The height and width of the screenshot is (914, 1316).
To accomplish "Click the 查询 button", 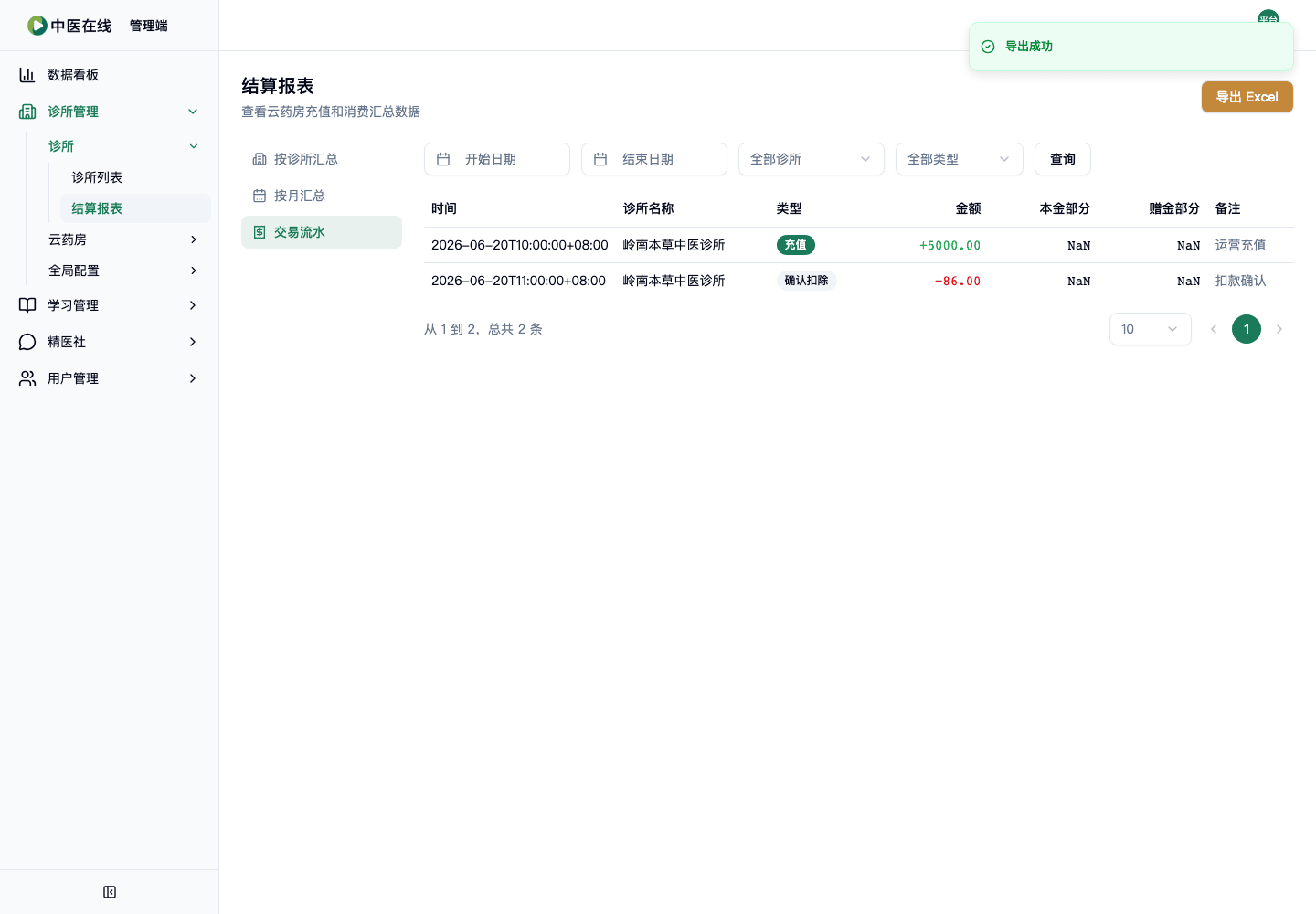I will click(x=1063, y=159).
